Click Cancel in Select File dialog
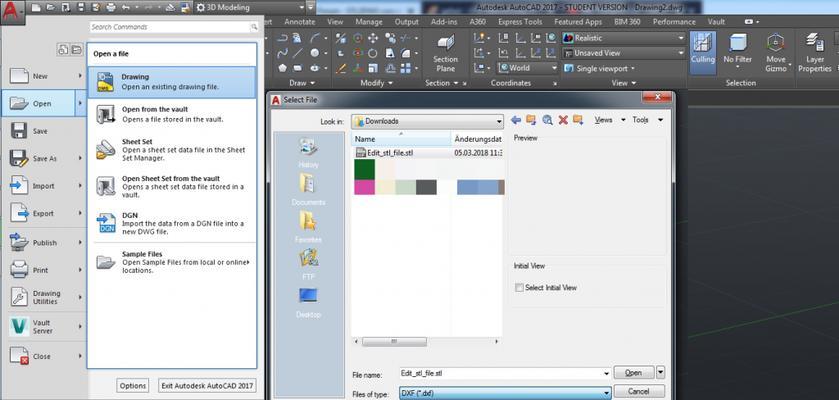This screenshot has width=839, height=400. click(x=639, y=391)
